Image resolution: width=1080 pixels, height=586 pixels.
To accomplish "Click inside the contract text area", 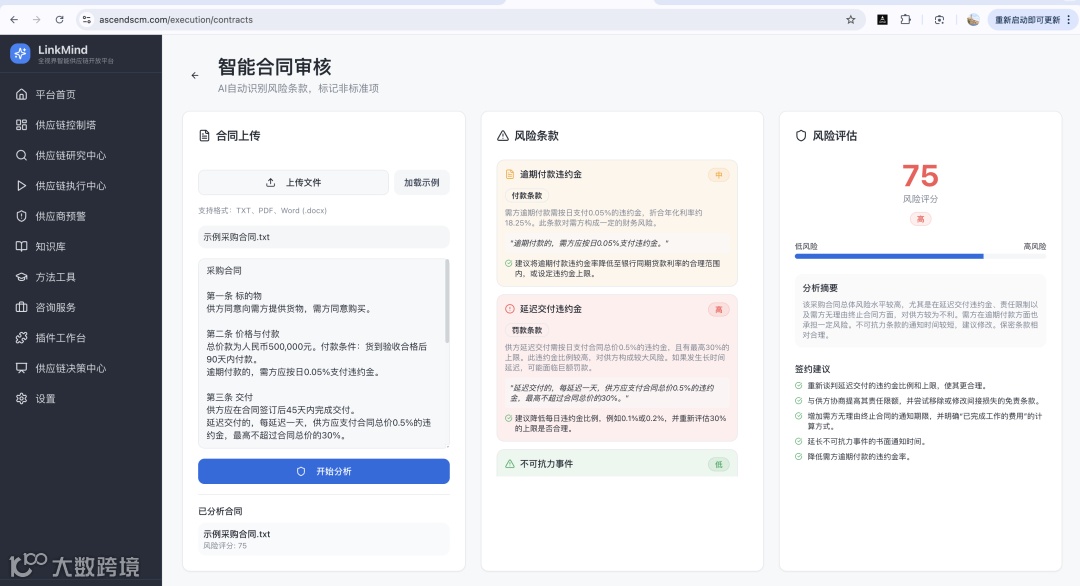I will [322, 353].
